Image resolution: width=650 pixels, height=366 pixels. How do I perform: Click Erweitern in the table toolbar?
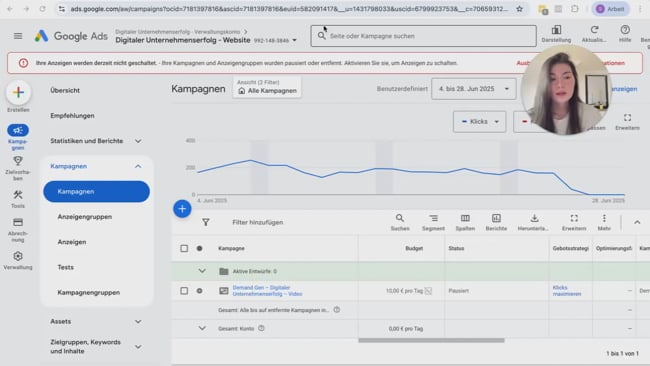[x=574, y=223]
